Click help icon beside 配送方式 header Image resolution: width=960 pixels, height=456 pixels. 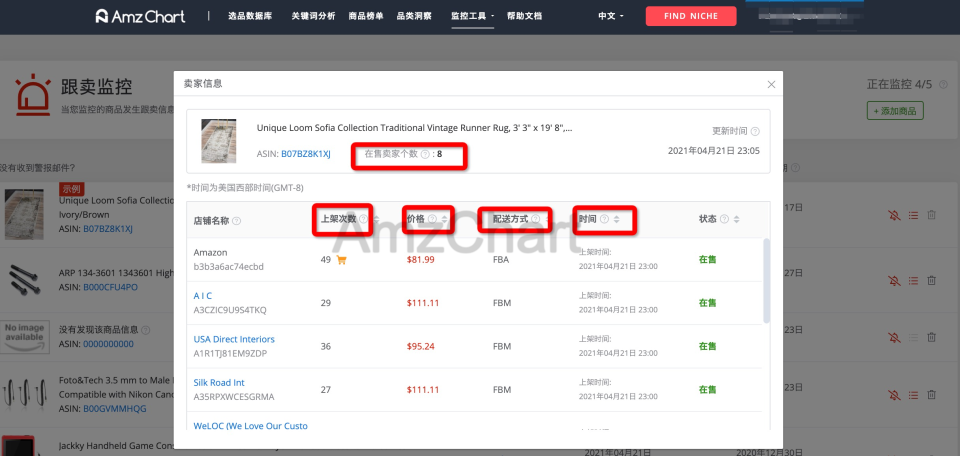(536, 219)
